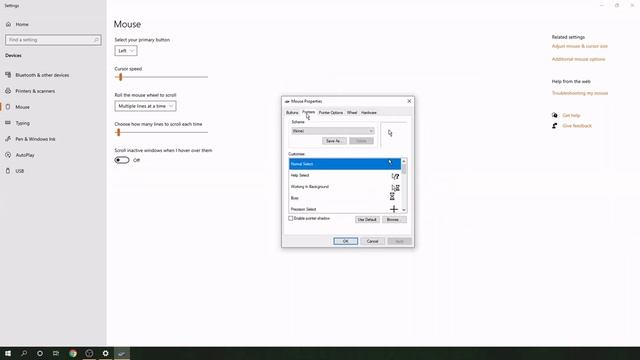Click the Save As button

(334, 141)
